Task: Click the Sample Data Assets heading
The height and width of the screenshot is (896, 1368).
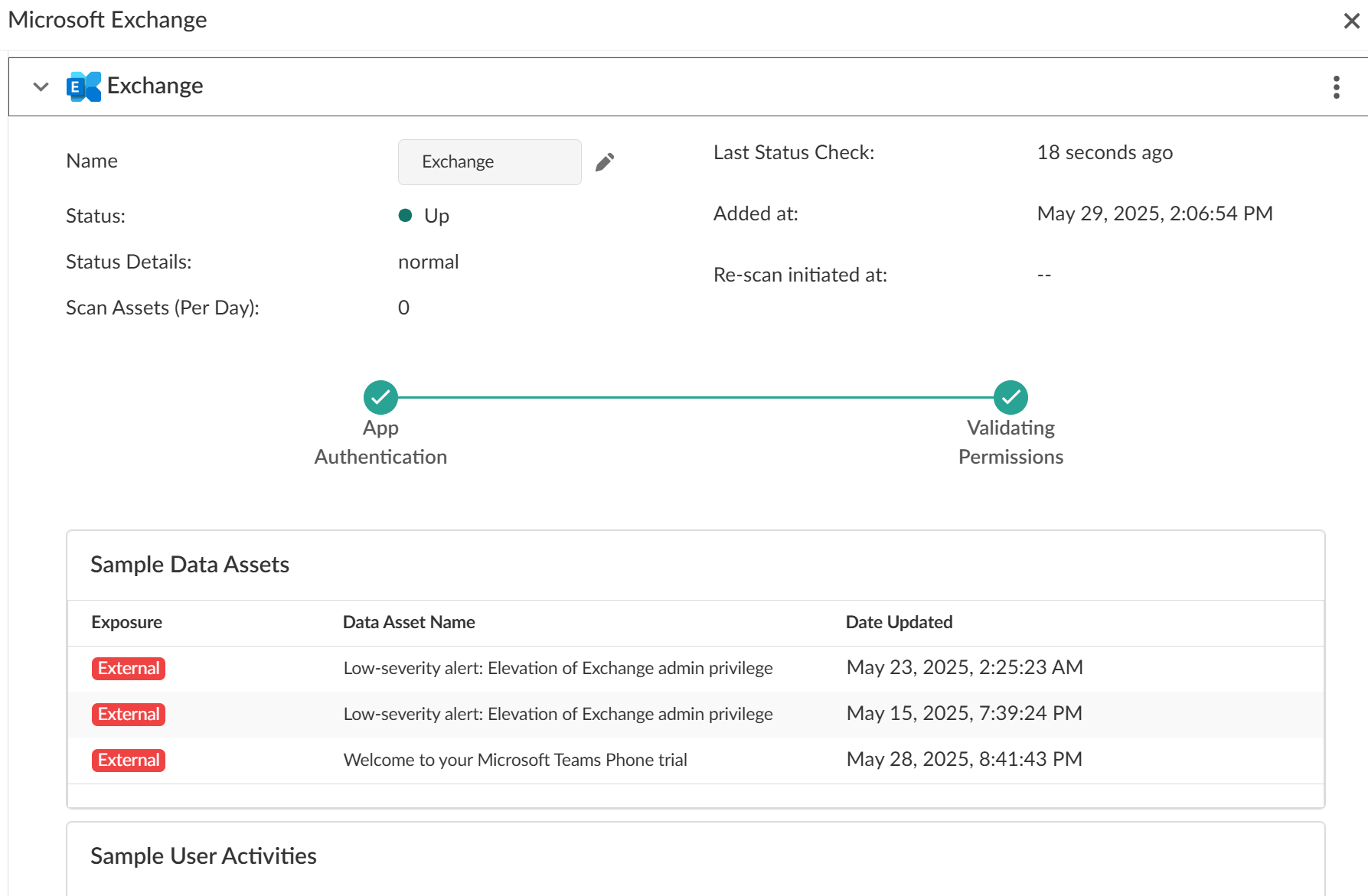Action: tap(190, 565)
